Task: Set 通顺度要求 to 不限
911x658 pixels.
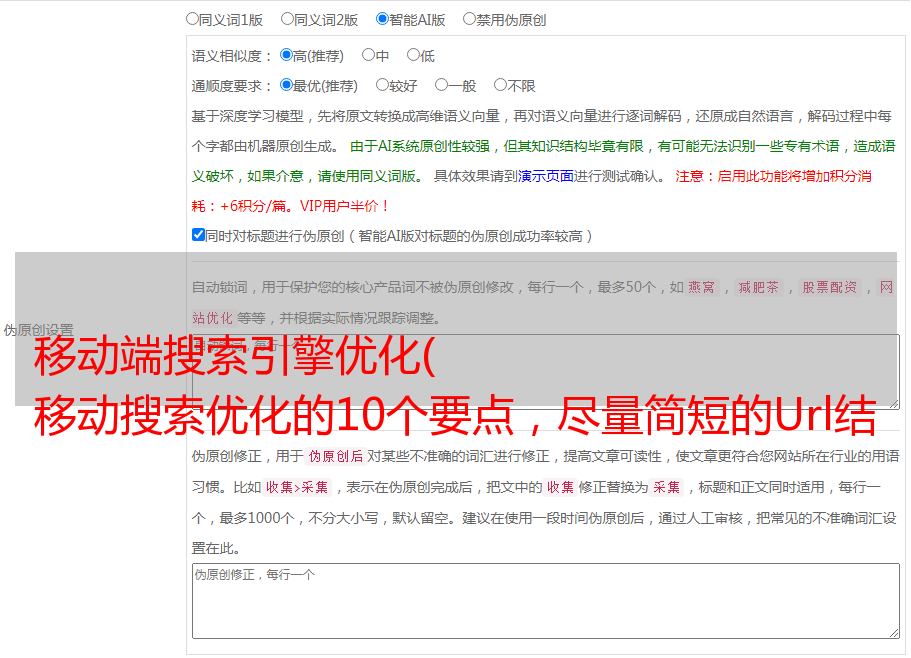Action: [x=500, y=85]
